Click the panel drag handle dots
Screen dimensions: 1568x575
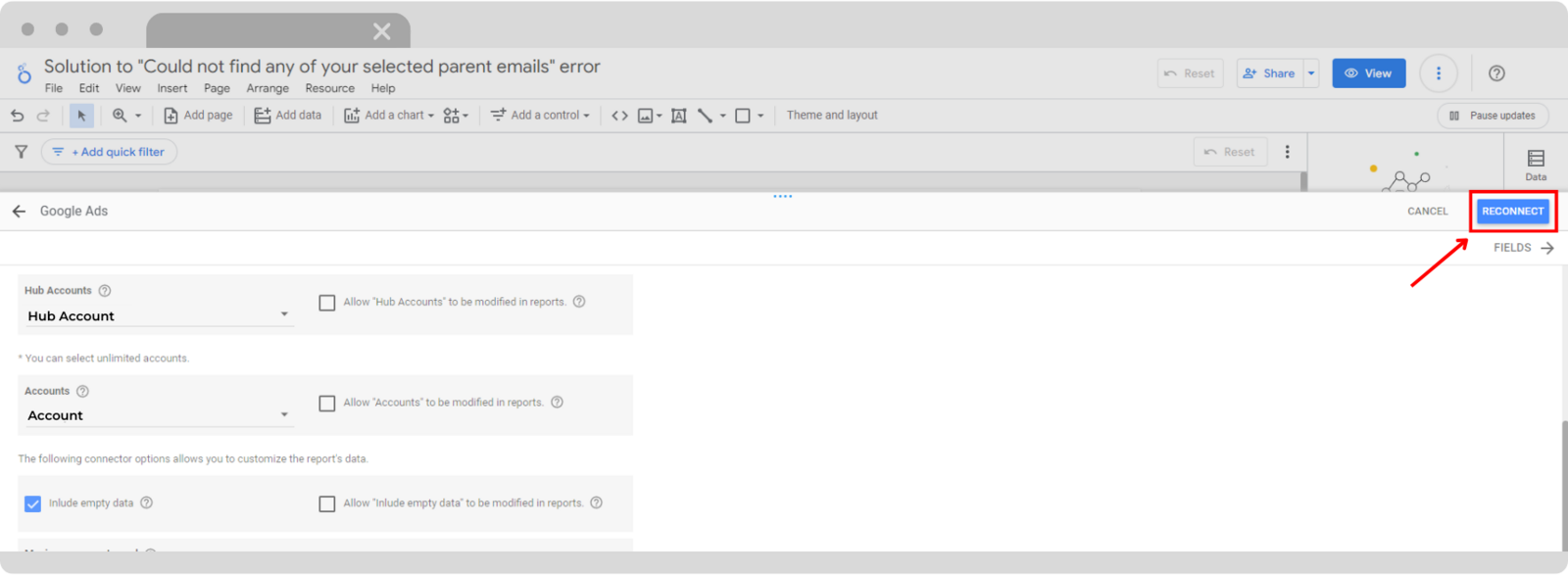click(782, 196)
